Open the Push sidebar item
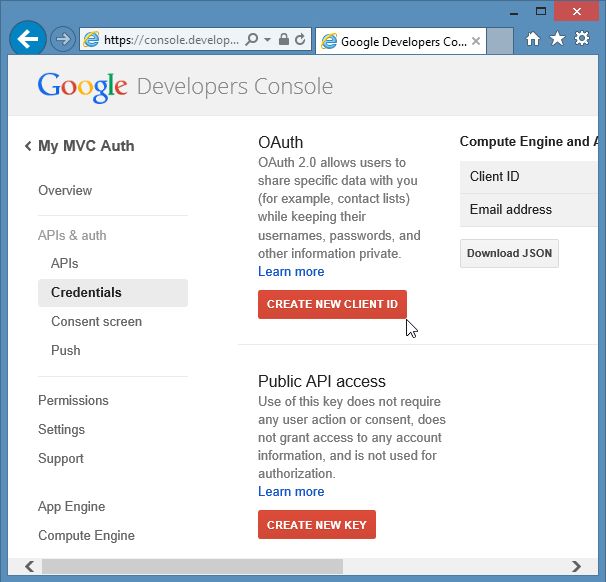606x582 pixels. coord(66,351)
